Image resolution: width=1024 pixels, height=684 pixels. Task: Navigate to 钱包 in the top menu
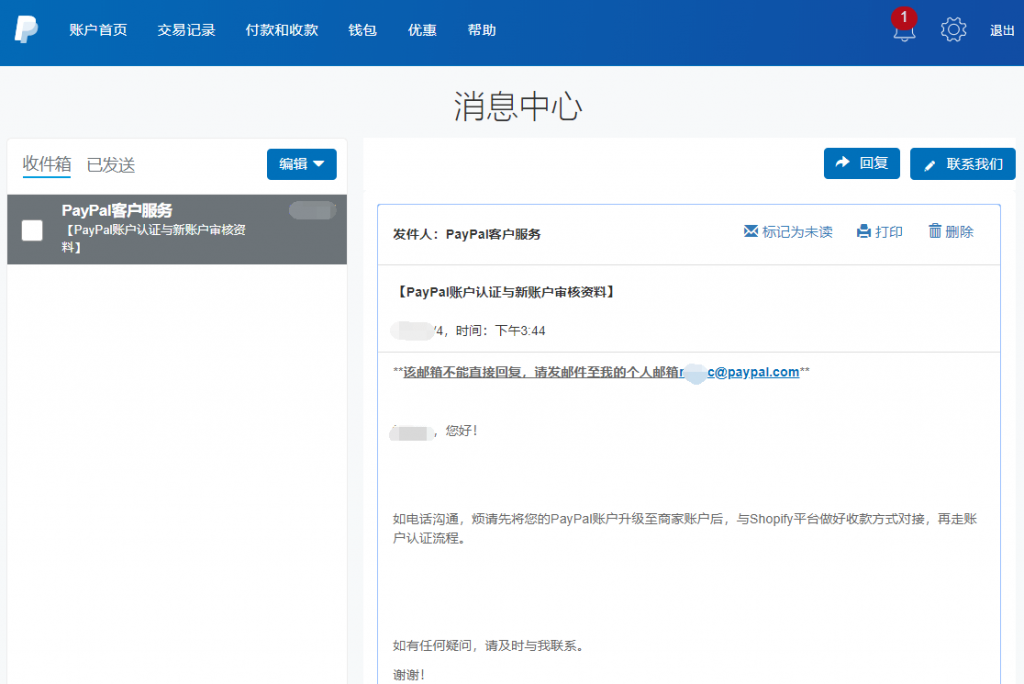362,30
